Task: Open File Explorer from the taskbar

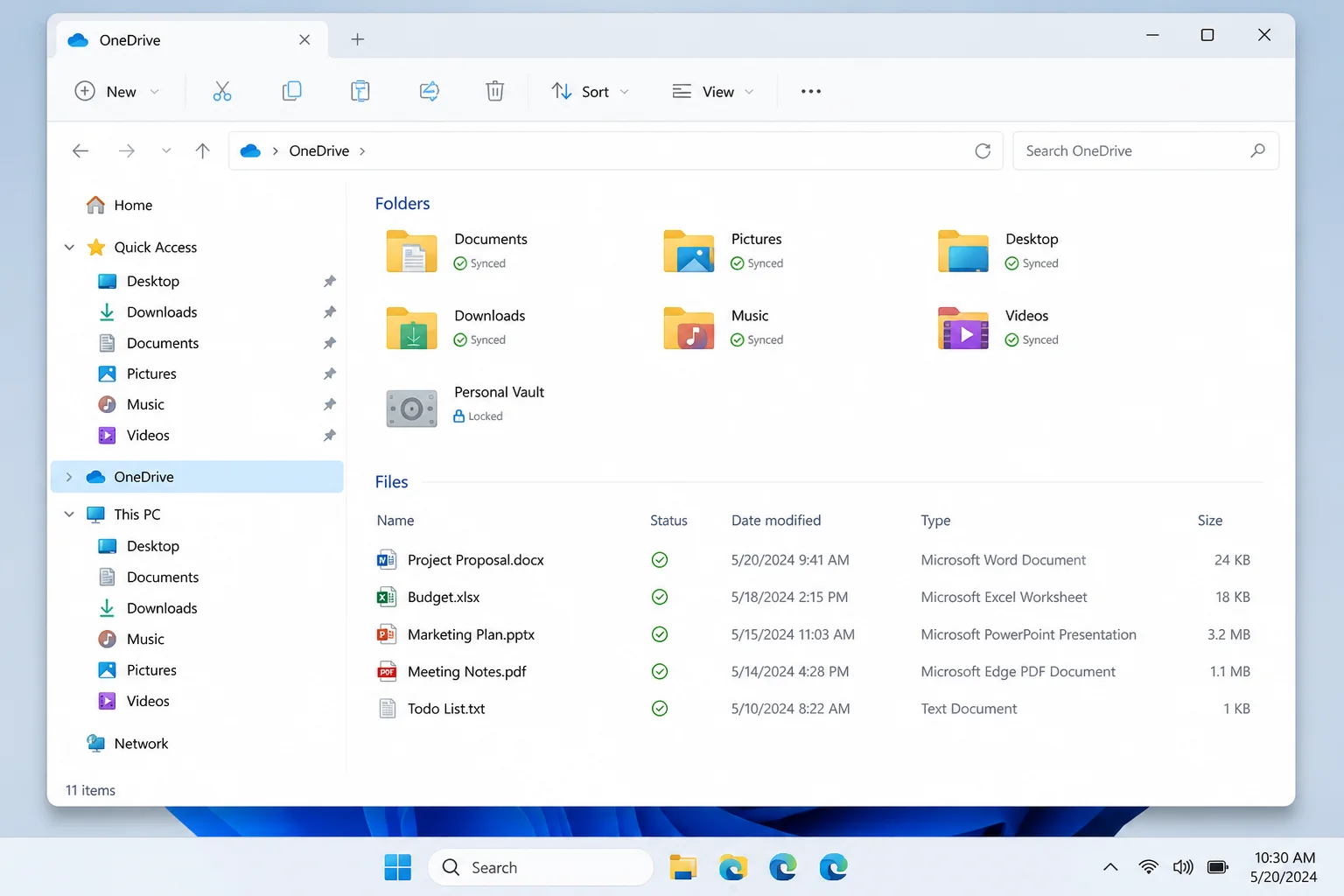Action: [682, 867]
